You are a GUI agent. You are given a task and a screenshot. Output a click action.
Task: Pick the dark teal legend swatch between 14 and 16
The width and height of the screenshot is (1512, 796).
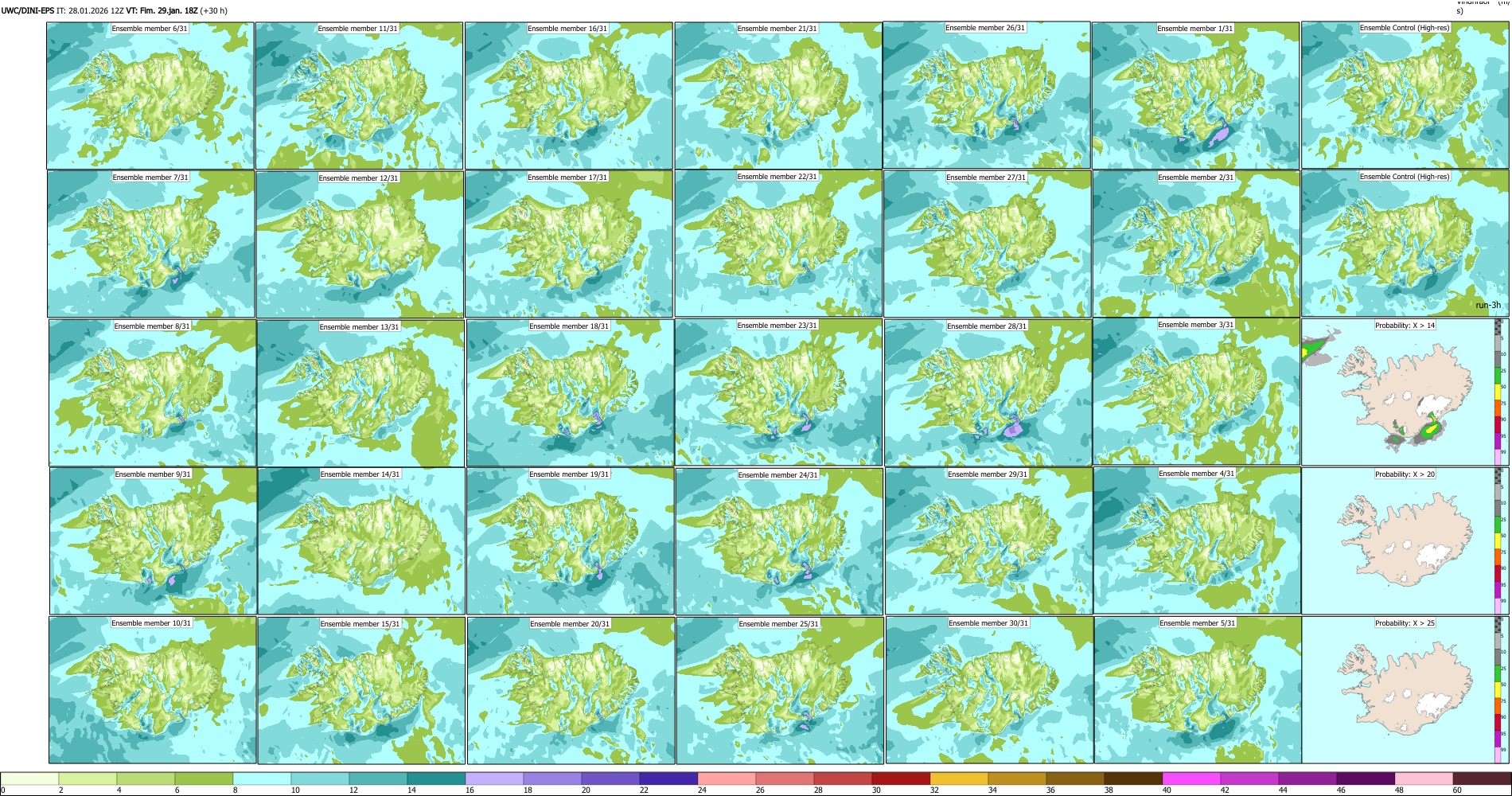[436, 778]
